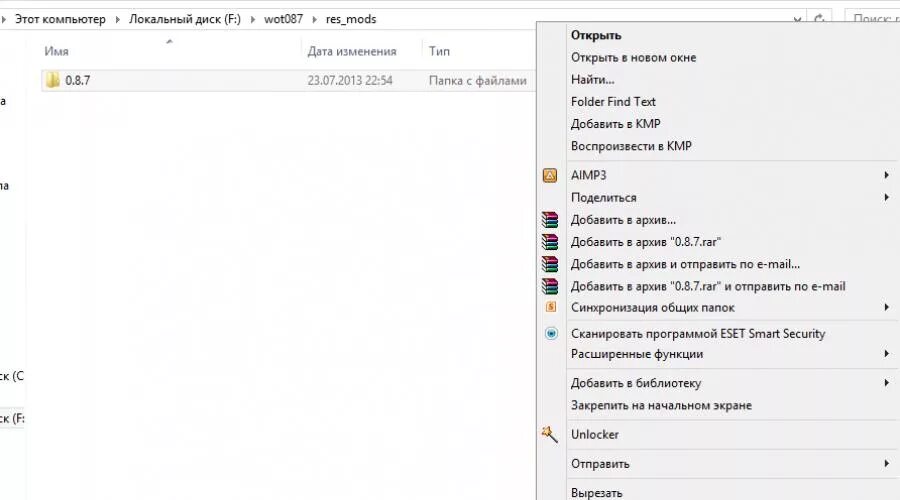Open 'Добавить в библиотеку' entry
This screenshot has width=900, height=500.
click(x=635, y=383)
